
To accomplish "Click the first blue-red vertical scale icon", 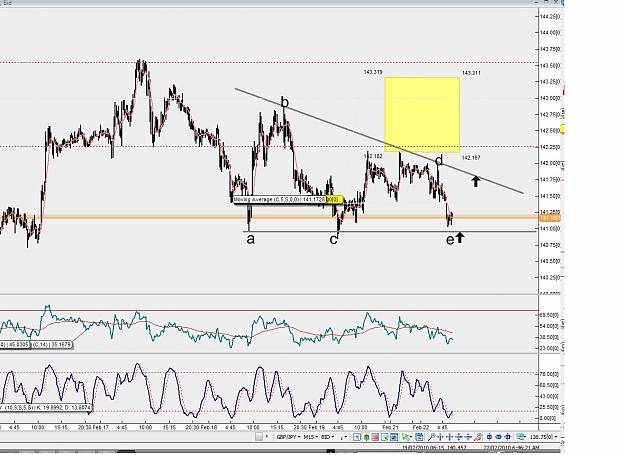I will pos(459,437).
